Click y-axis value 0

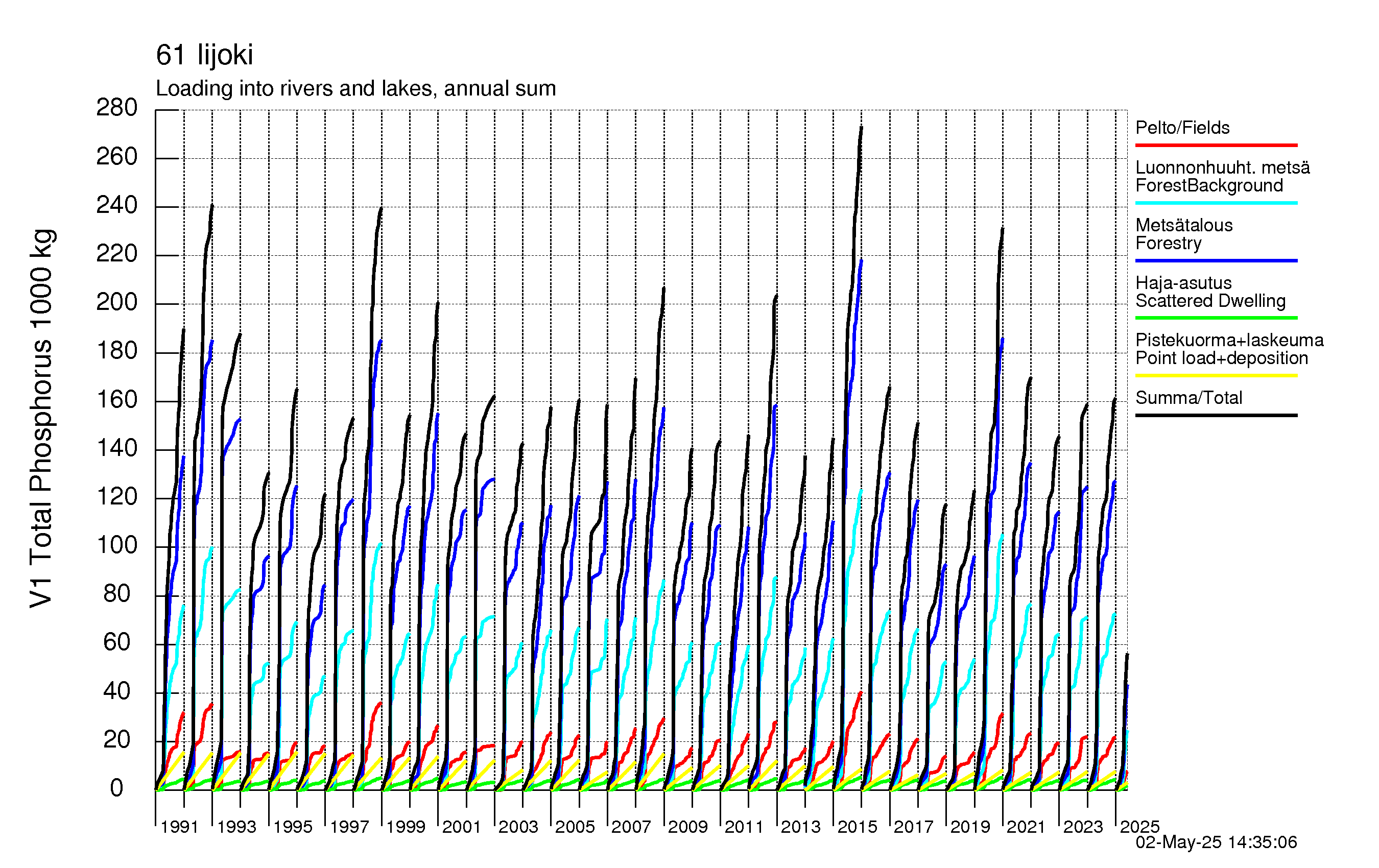tap(117, 788)
